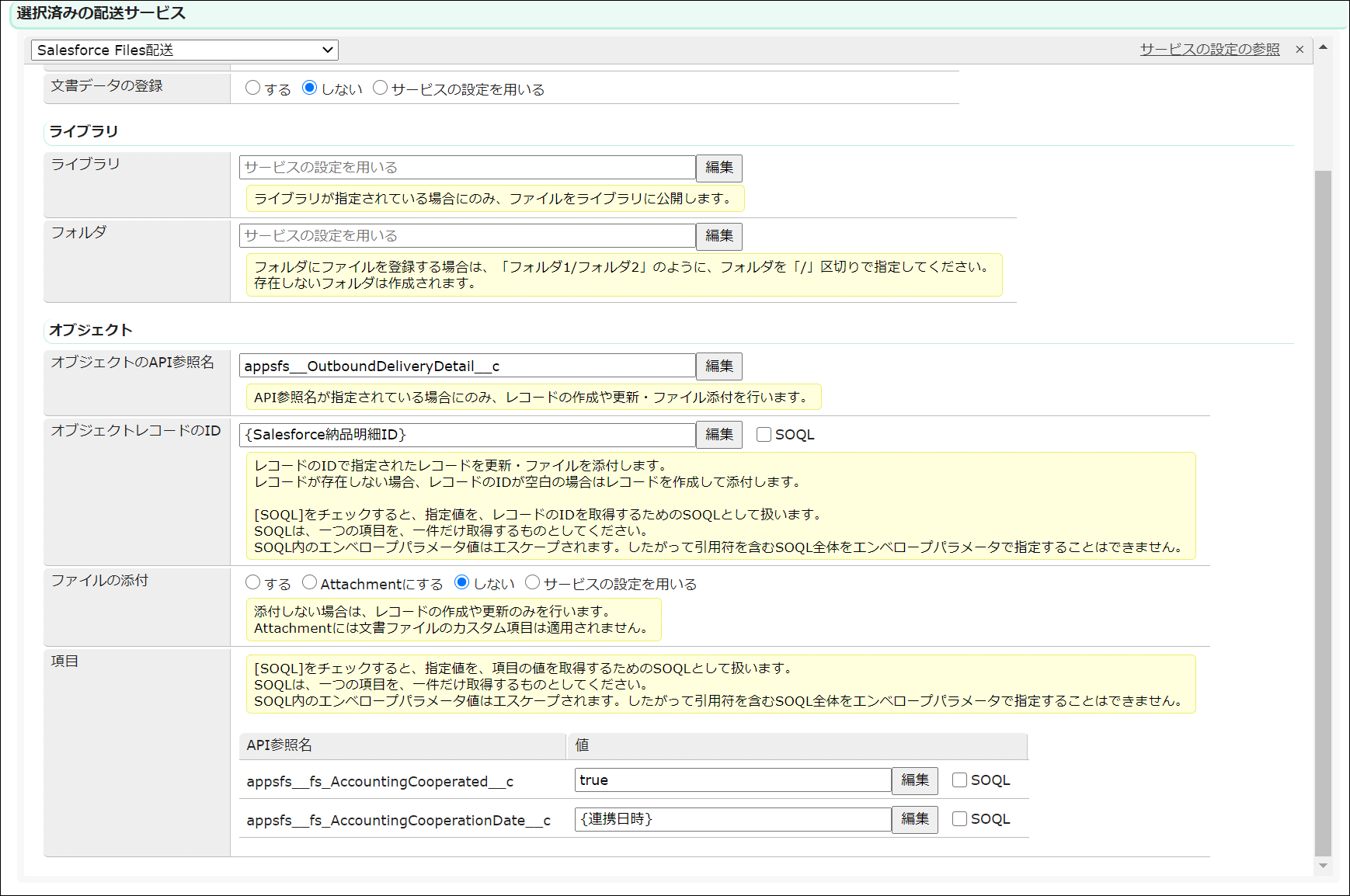Click 編集 button next to フォルダ field
This screenshot has width=1350, height=896.
718,236
